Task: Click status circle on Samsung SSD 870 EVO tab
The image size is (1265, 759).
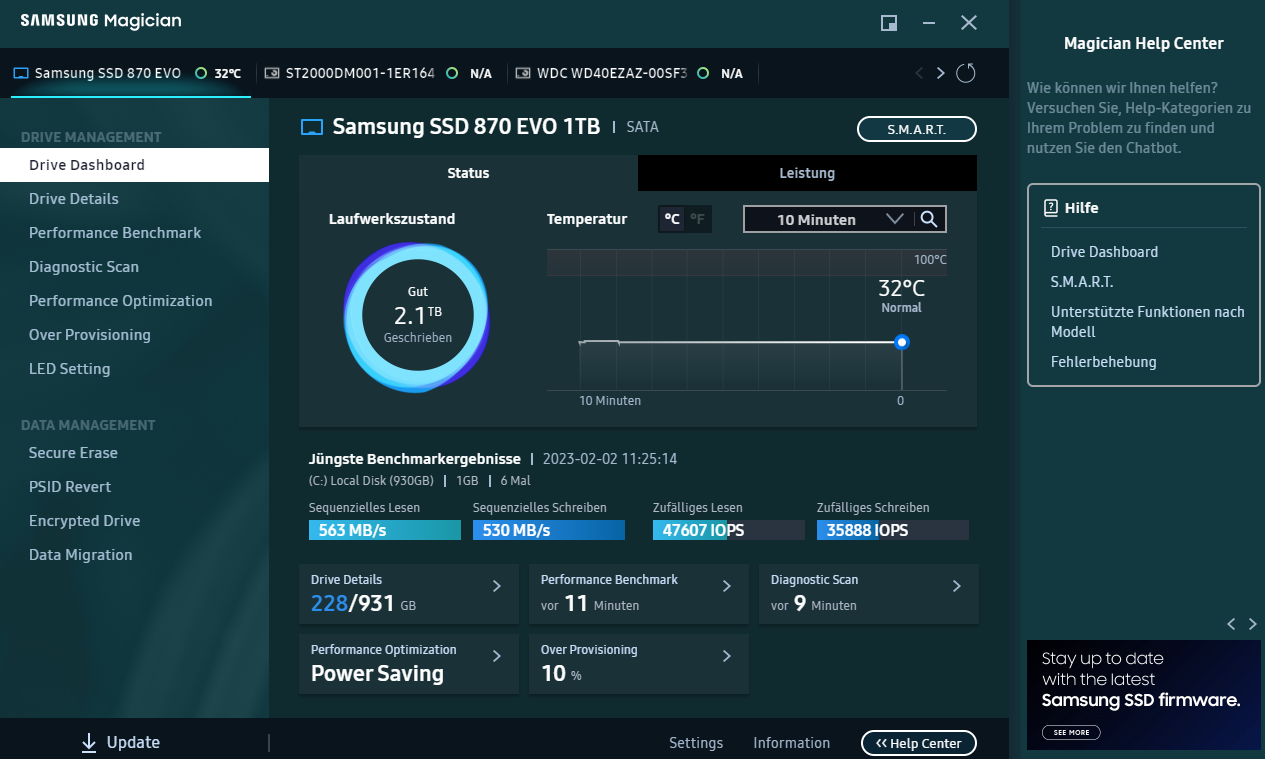Action: coord(201,73)
